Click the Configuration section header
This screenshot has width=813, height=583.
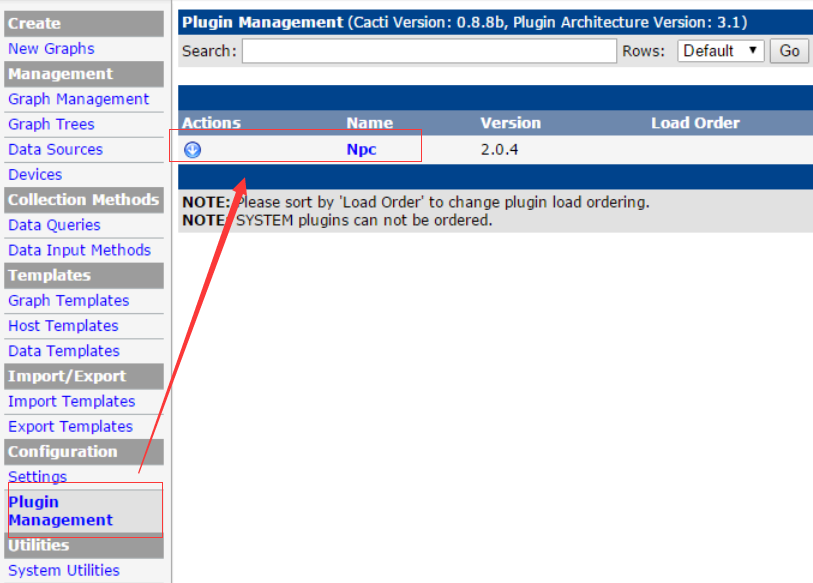(84, 452)
